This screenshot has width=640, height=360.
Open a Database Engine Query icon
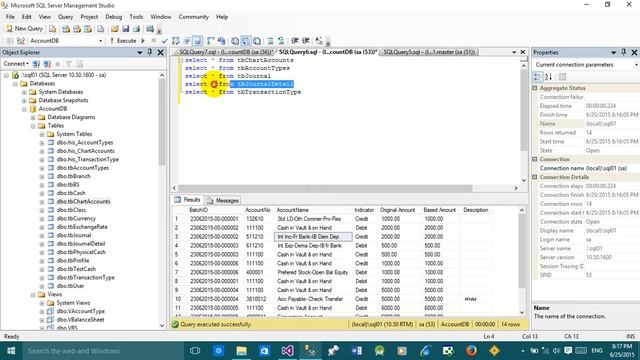point(53,29)
